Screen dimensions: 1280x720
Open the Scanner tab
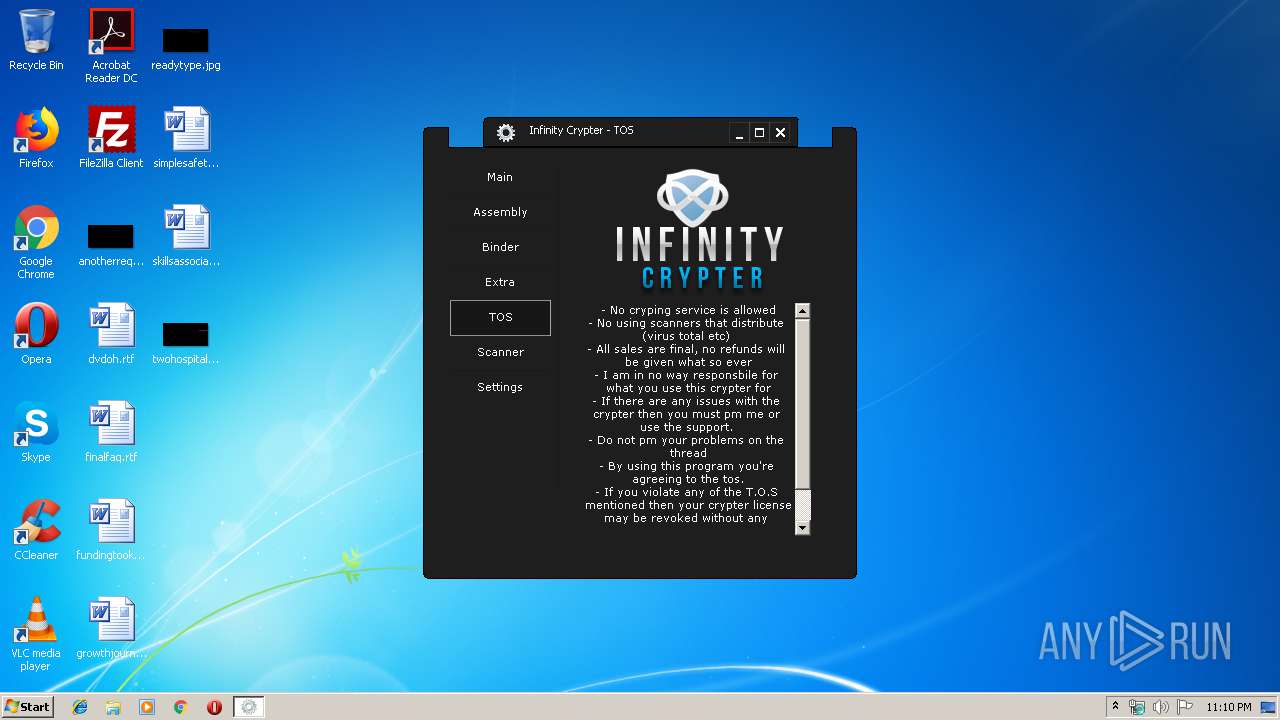coord(500,352)
